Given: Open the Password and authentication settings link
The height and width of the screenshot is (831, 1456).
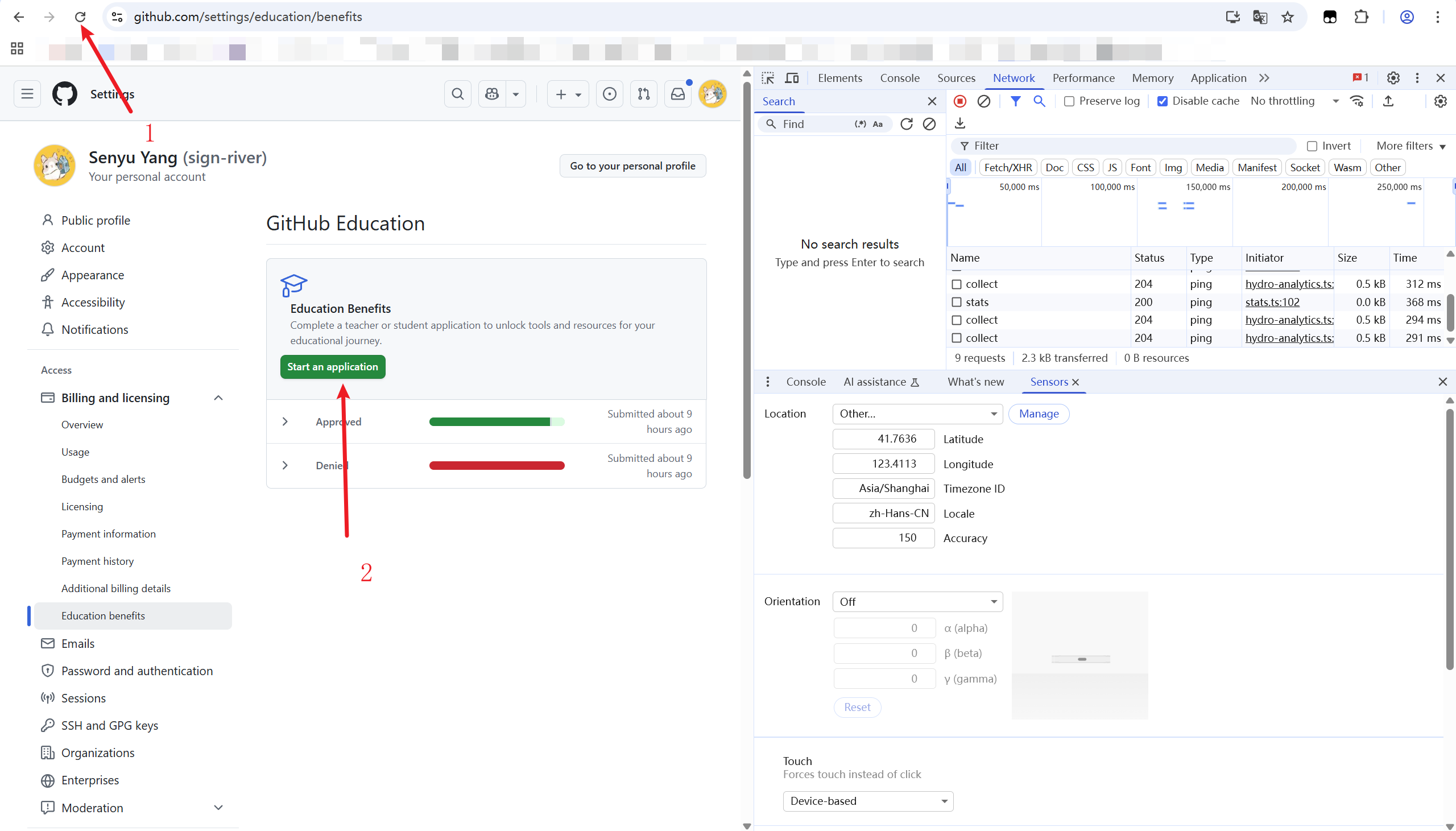Looking at the screenshot, I should point(137,671).
